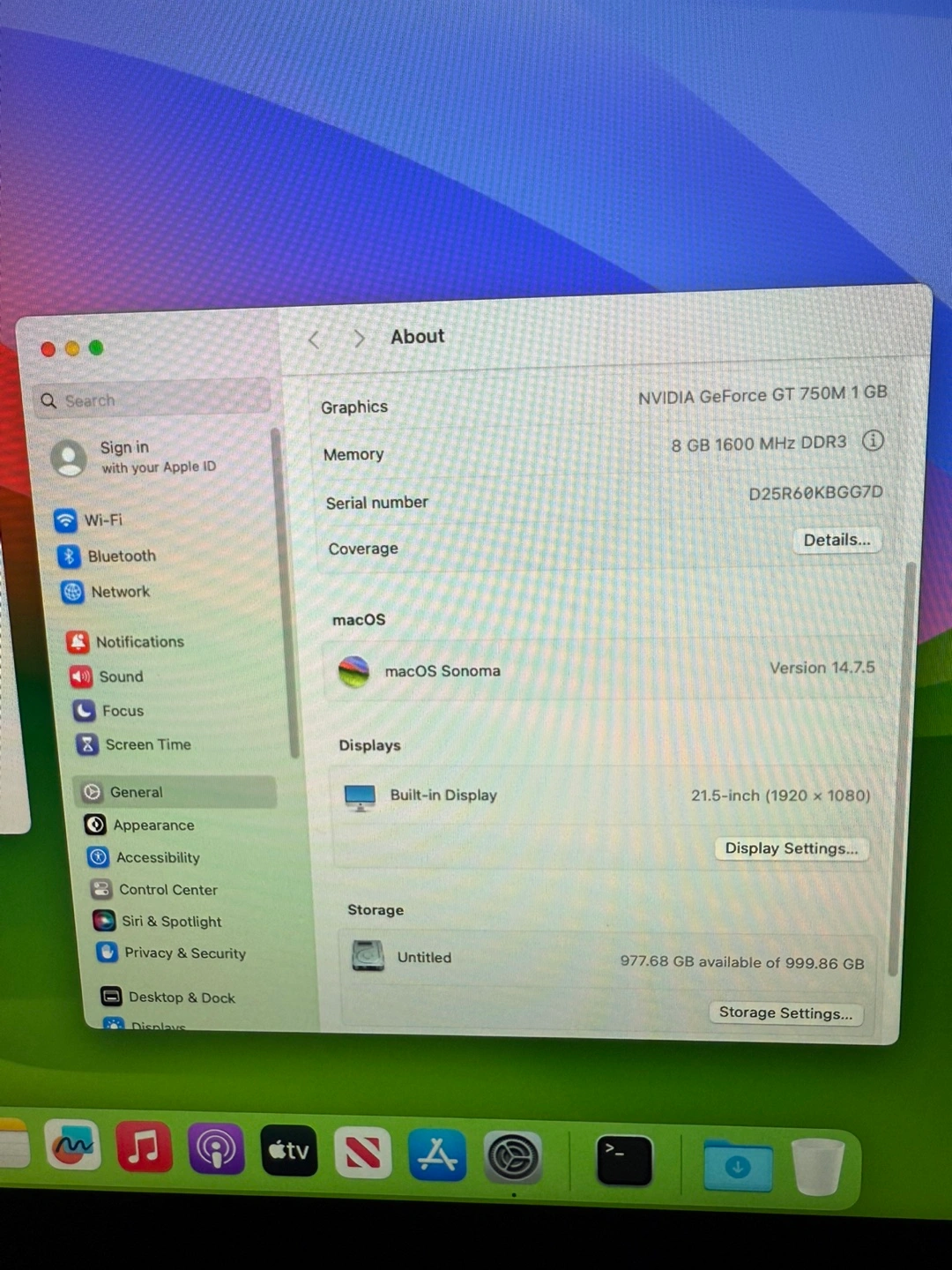The image size is (952, 1270).
Task: Open Notifications settings
Action: tap(125, 641)
